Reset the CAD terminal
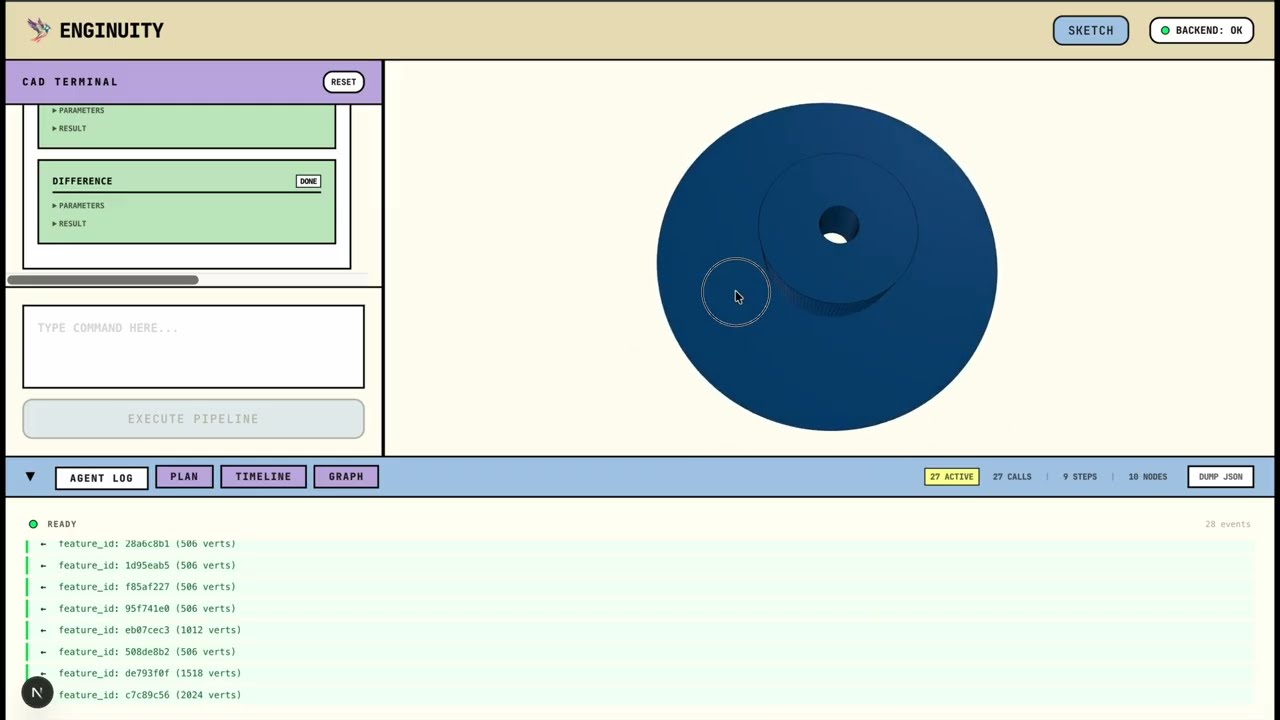This screenshot has width=1280, height=720. (343, 82)
